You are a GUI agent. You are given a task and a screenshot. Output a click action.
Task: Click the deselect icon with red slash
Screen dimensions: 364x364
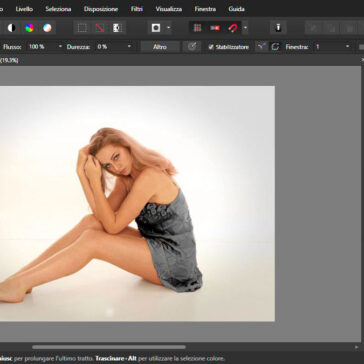[x=100, y=28]
